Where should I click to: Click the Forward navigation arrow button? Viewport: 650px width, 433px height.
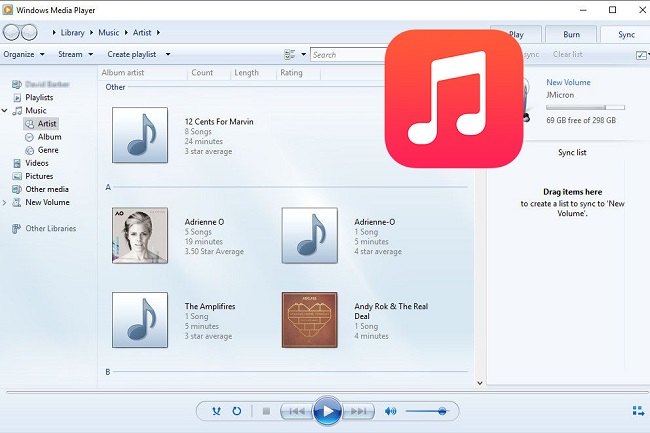[29, 32]
